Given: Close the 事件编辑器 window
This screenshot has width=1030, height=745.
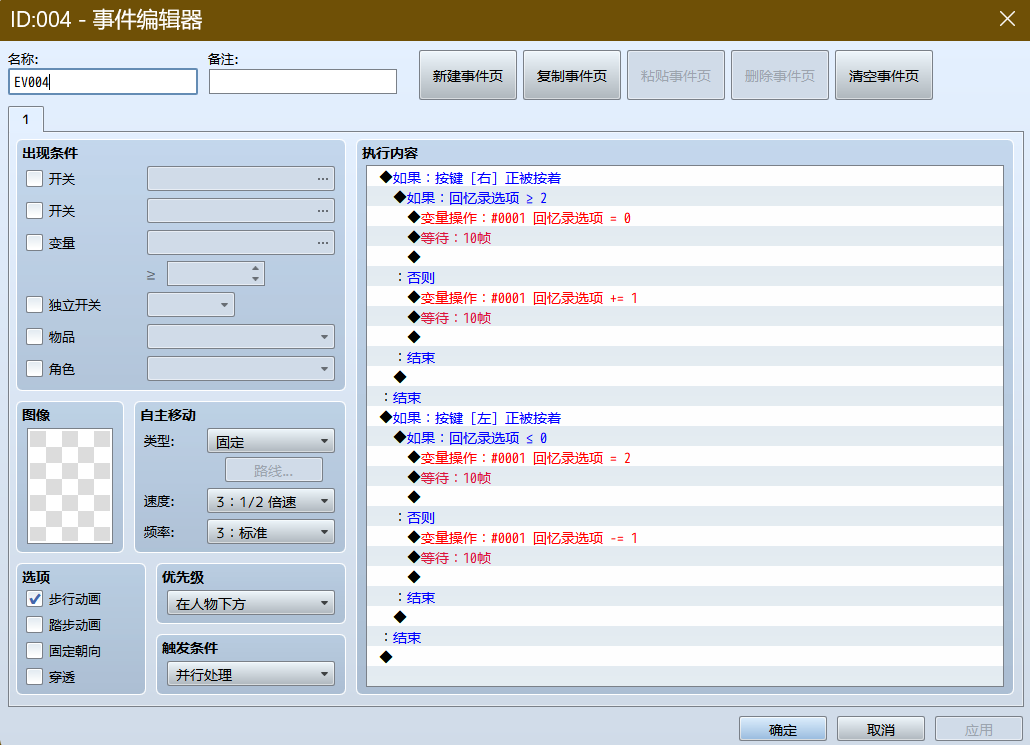Looking at the screenshot, I should coord(1007,19).
